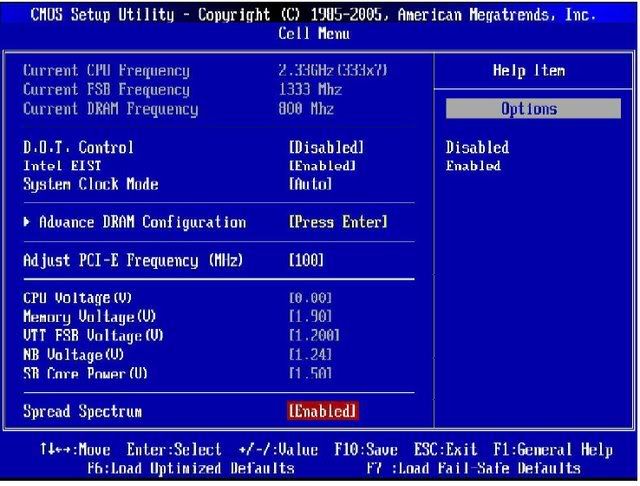The height and width of the screenshot is (486, 640).
Task: Toggle the highlighted Spread Spectrum Enabled value
Action: (322, 411)
